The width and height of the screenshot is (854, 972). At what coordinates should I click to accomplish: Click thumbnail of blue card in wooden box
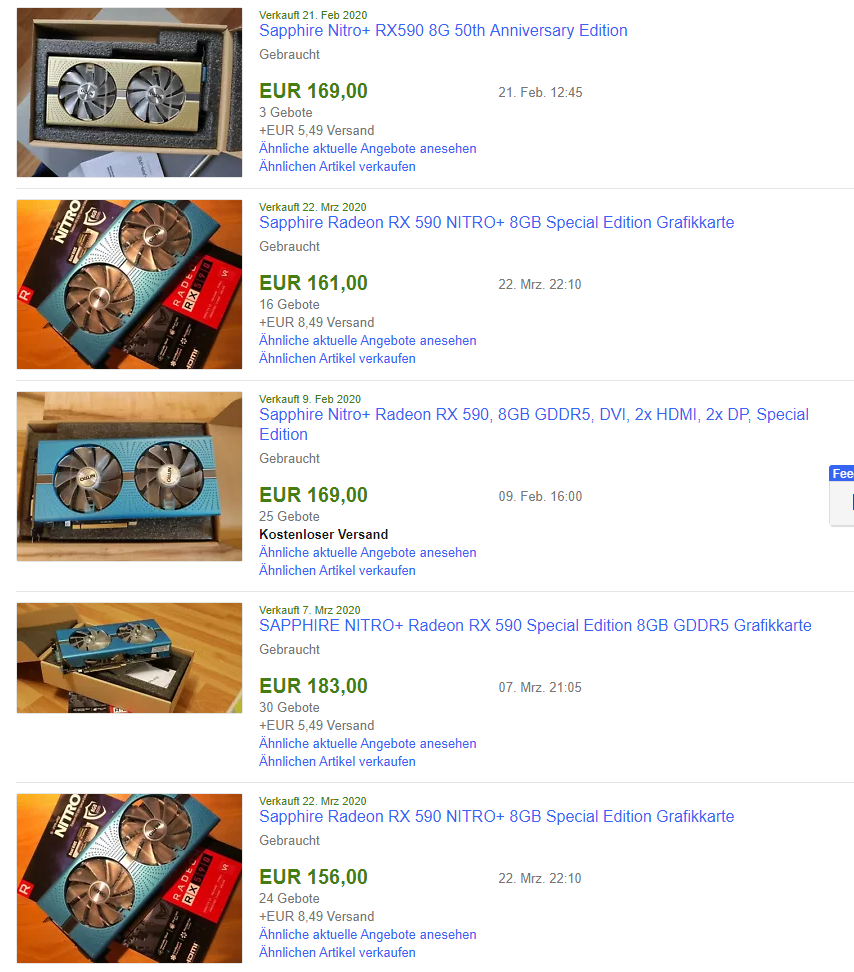pos(130,476)
